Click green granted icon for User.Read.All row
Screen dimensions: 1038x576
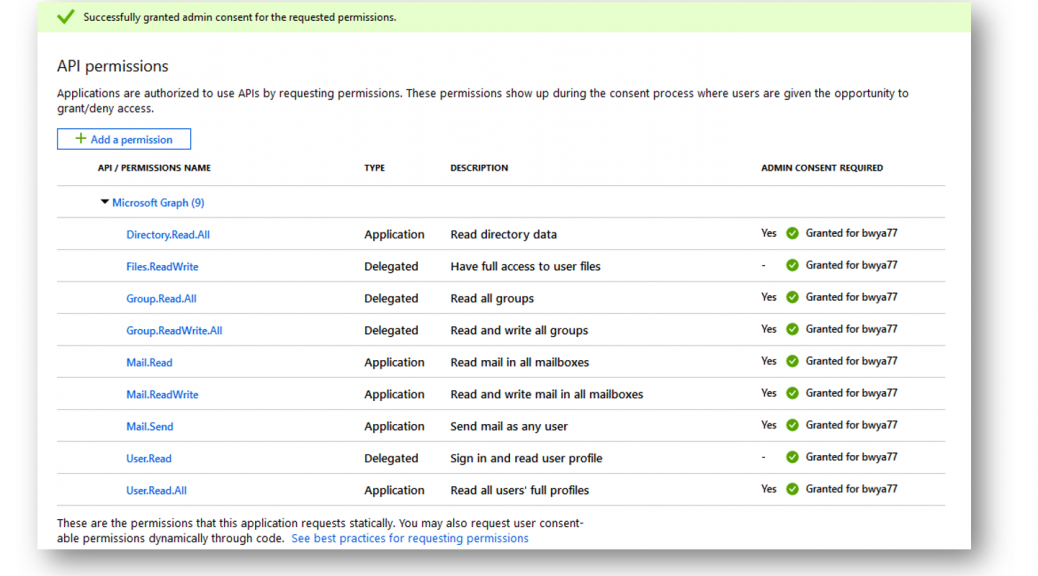792,489
